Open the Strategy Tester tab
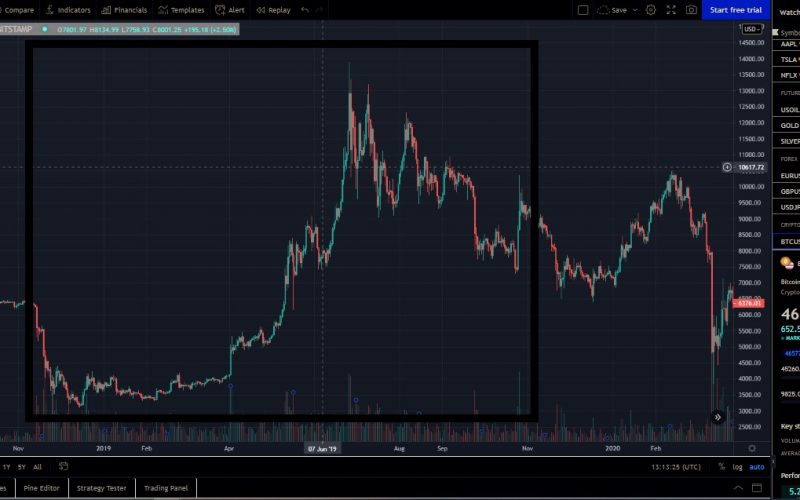This screenshot has width=800, height=500. point(105,488)
